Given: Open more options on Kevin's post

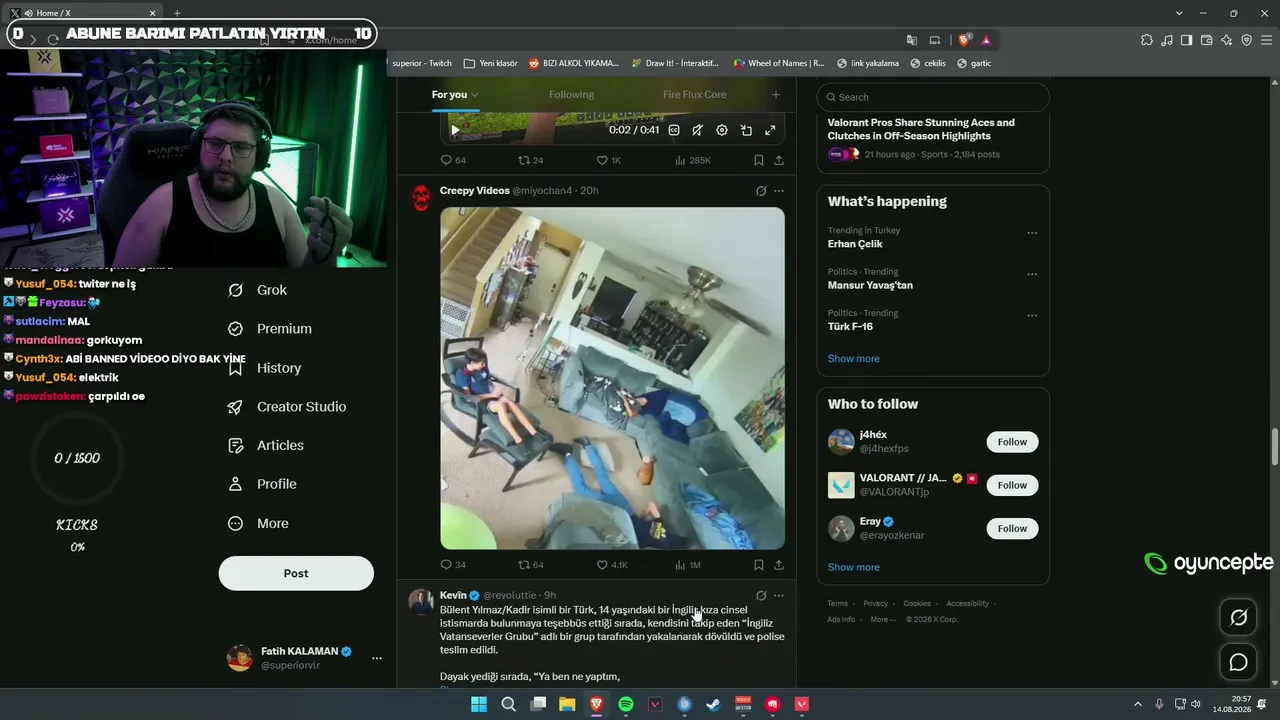Looking at the screenshot, I should (x=779, y=595).
